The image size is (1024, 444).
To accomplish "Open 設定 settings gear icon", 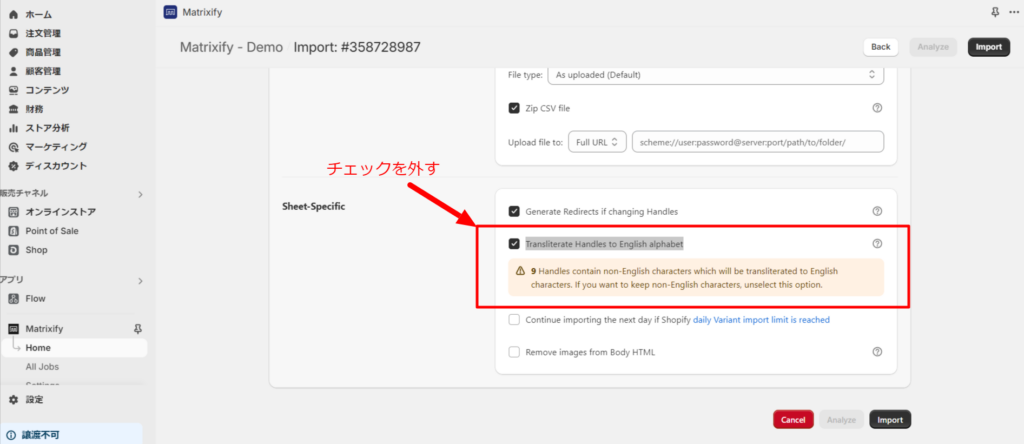I will coord(13,400).
